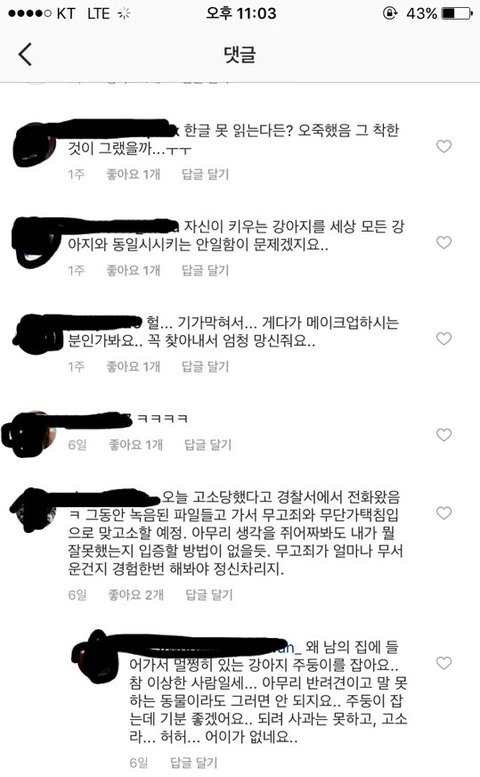Tap the 댓글 title header

point(240,54)
